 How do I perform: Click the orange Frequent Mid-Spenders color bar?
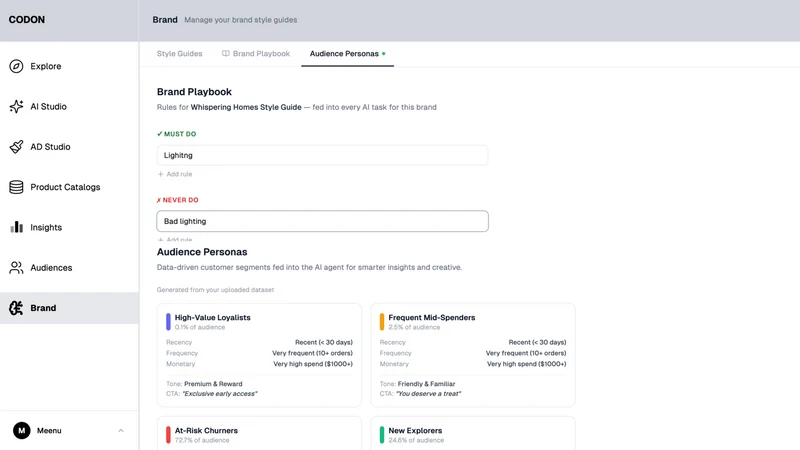pos(382,322)
